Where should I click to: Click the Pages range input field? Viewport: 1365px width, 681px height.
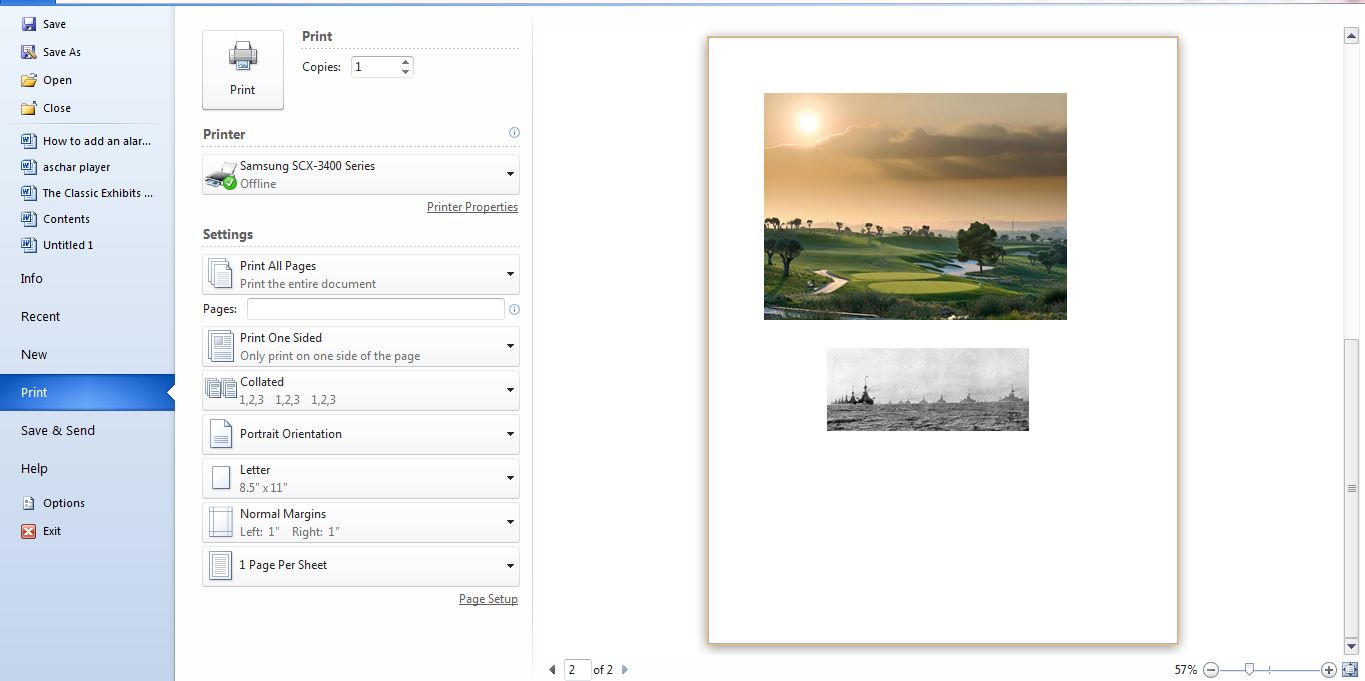pos(376,309)
